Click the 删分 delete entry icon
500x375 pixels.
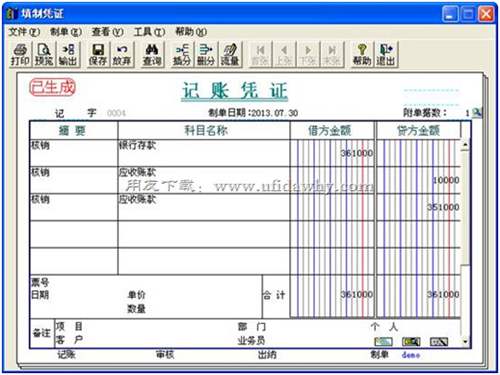point(206,54)
